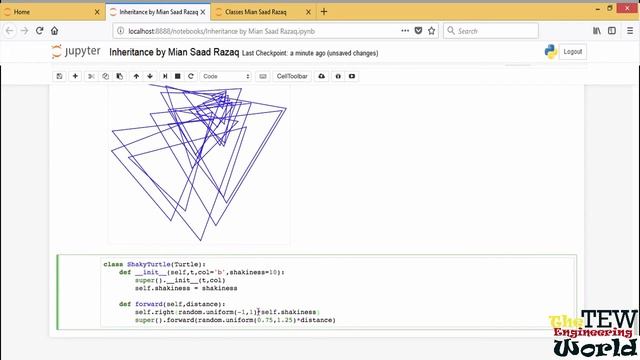Click the def __init__ line in the code cell
Image resolution: width=640 pixels, height=360 pixels.
(202, 272)
